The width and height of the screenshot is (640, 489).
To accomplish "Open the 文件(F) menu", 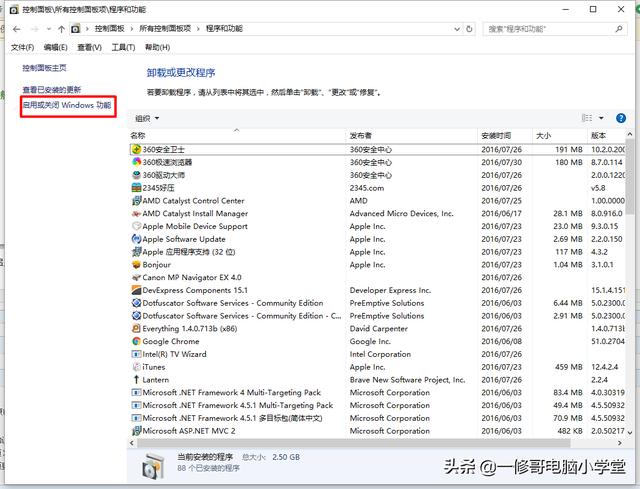I will click(x=22, y=47).
